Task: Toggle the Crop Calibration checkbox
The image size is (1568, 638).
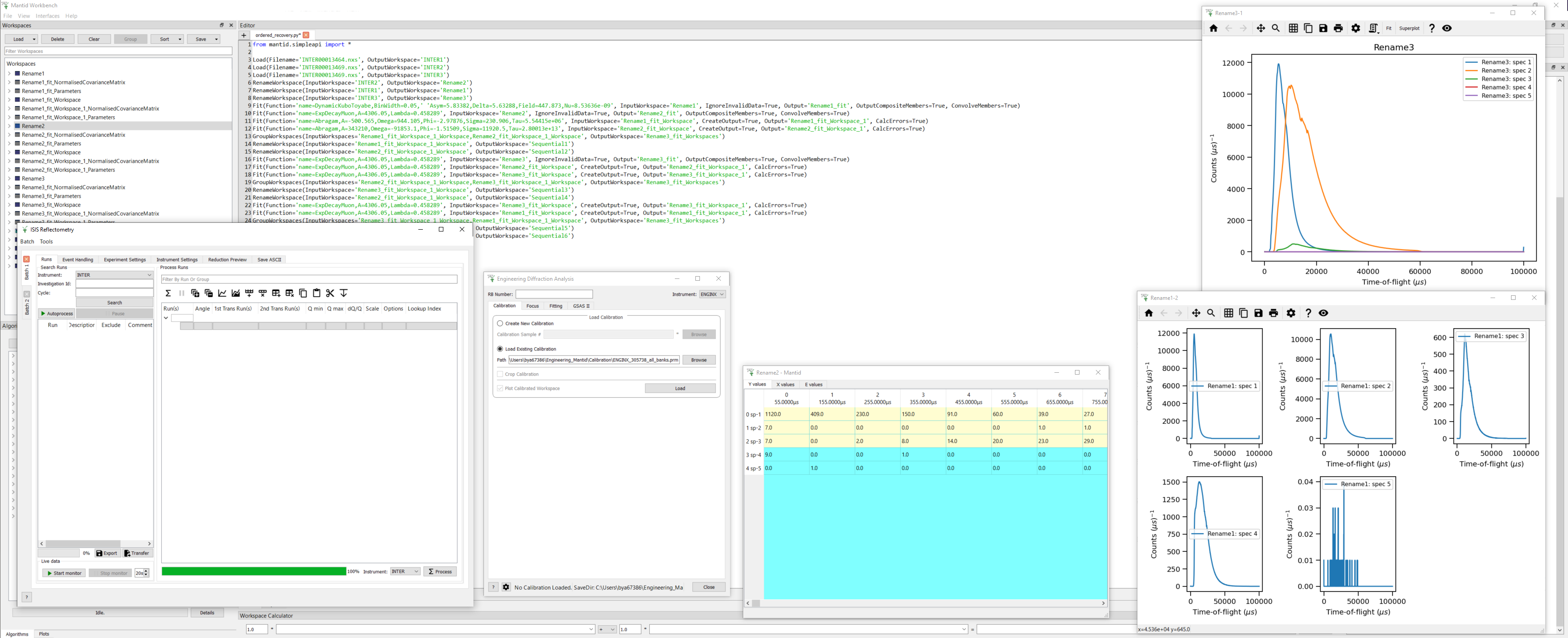Action: click(x=500, y=374)
